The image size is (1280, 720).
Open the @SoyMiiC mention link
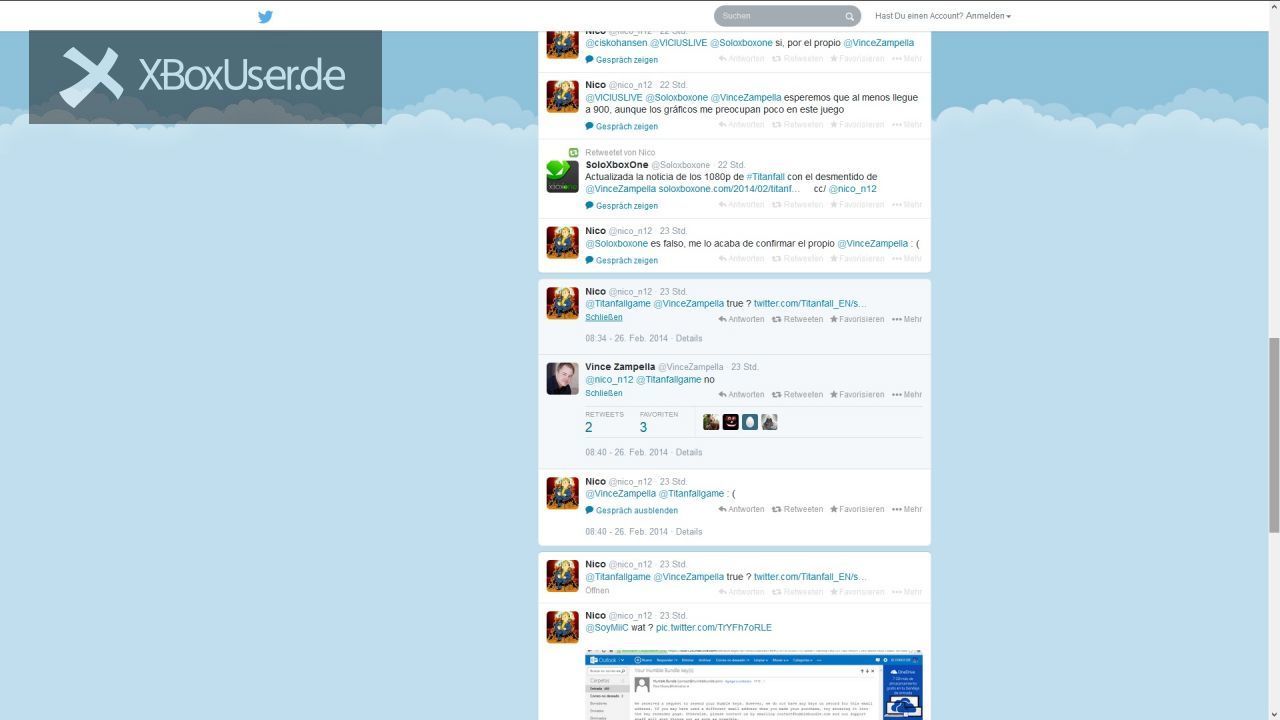pos(607,627)
